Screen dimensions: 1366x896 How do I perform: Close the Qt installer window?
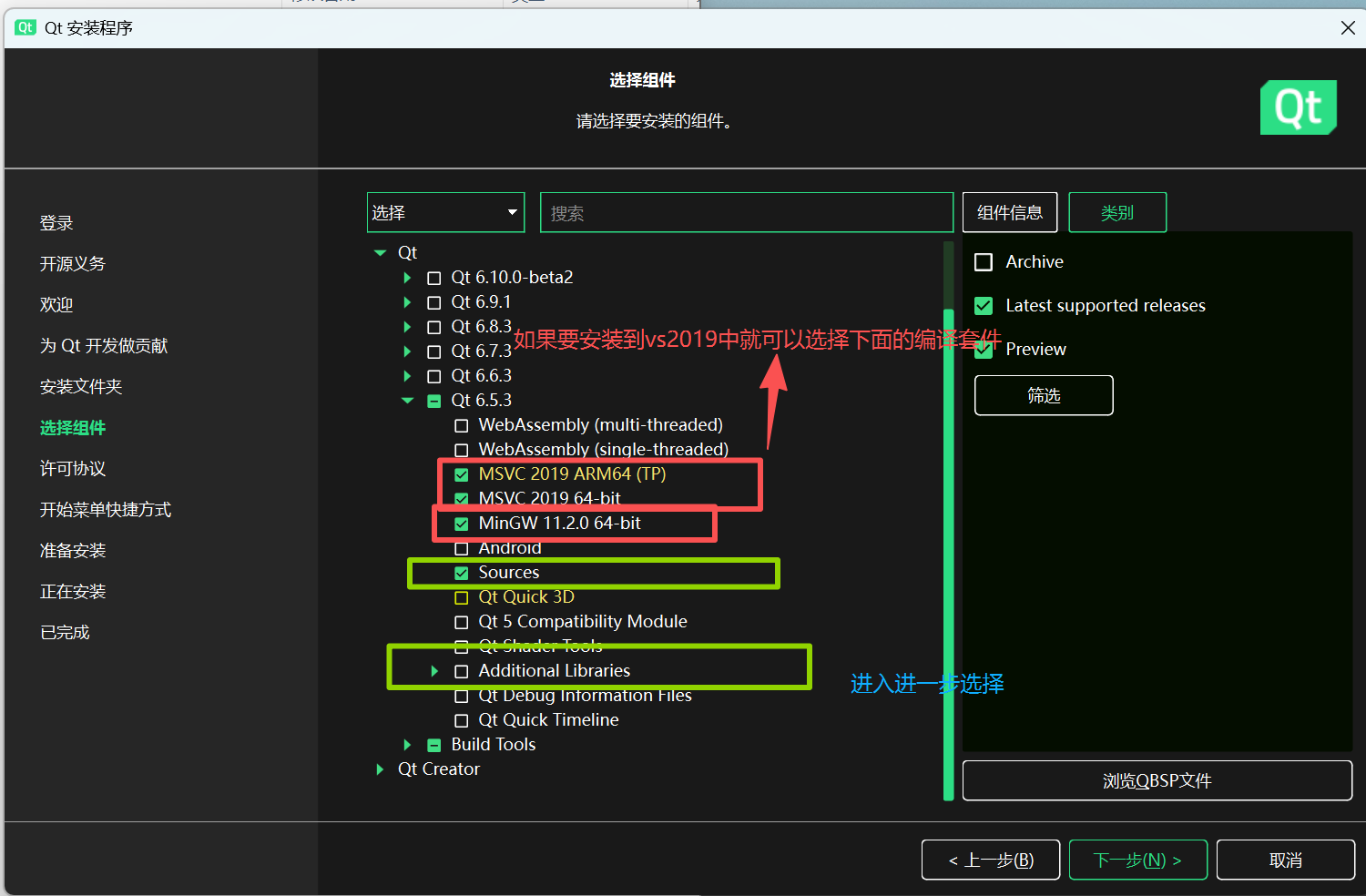(1348, 28)
